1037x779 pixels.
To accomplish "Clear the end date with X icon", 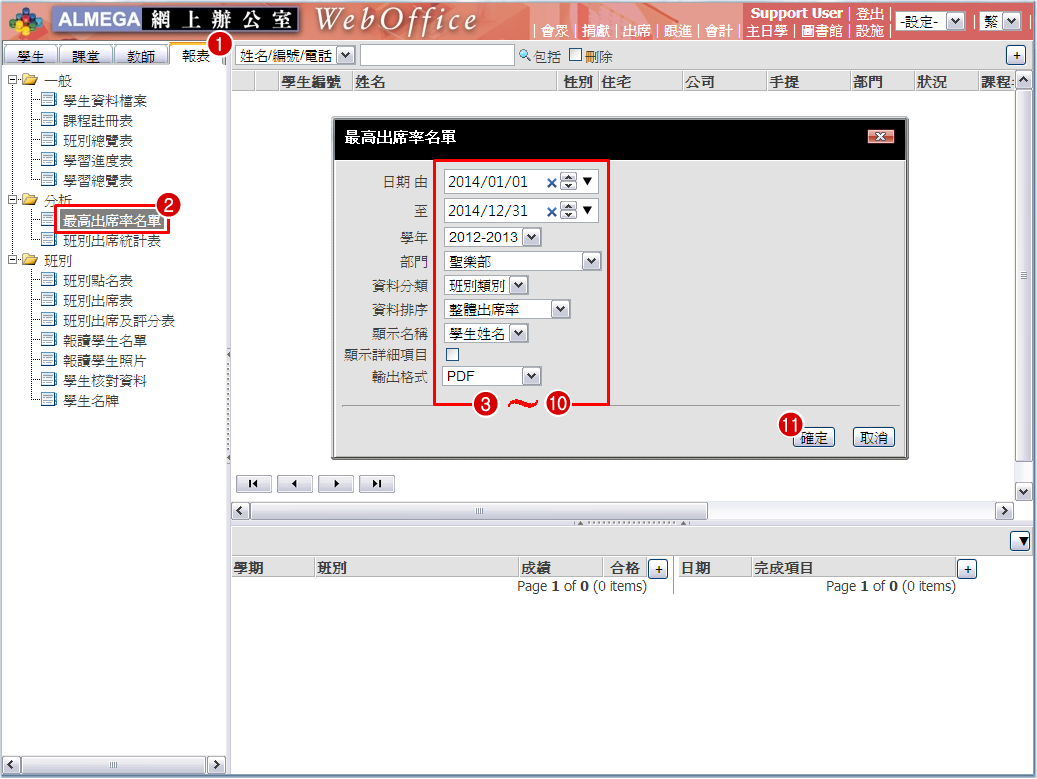I will 551,211.
